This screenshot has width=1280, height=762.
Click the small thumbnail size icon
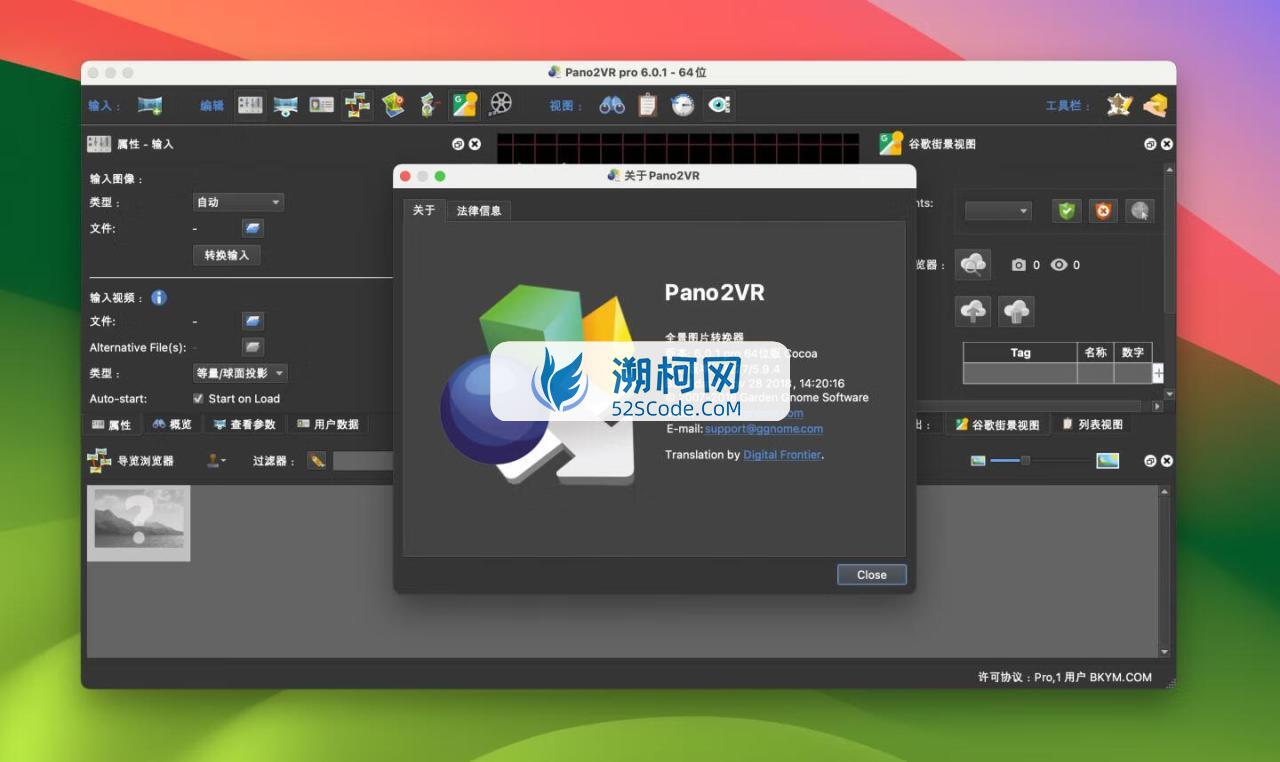(x=978, y=461)
